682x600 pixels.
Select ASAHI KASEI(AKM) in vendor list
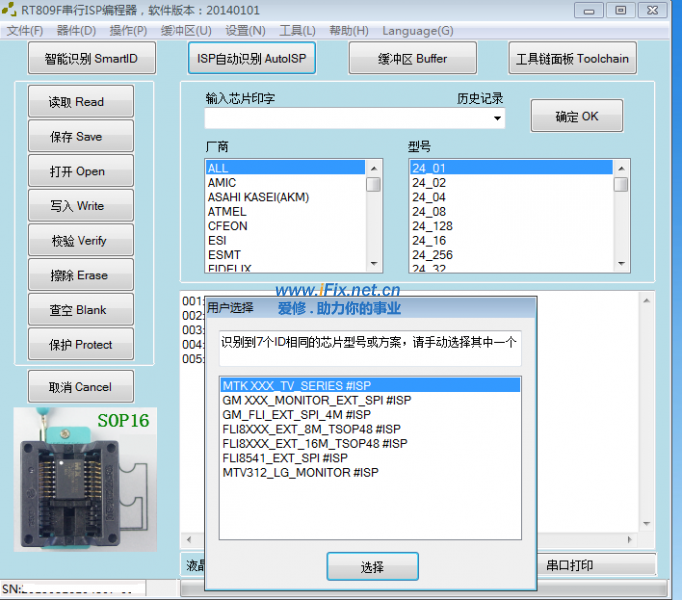pyautogui.click(x=285, y=197)
